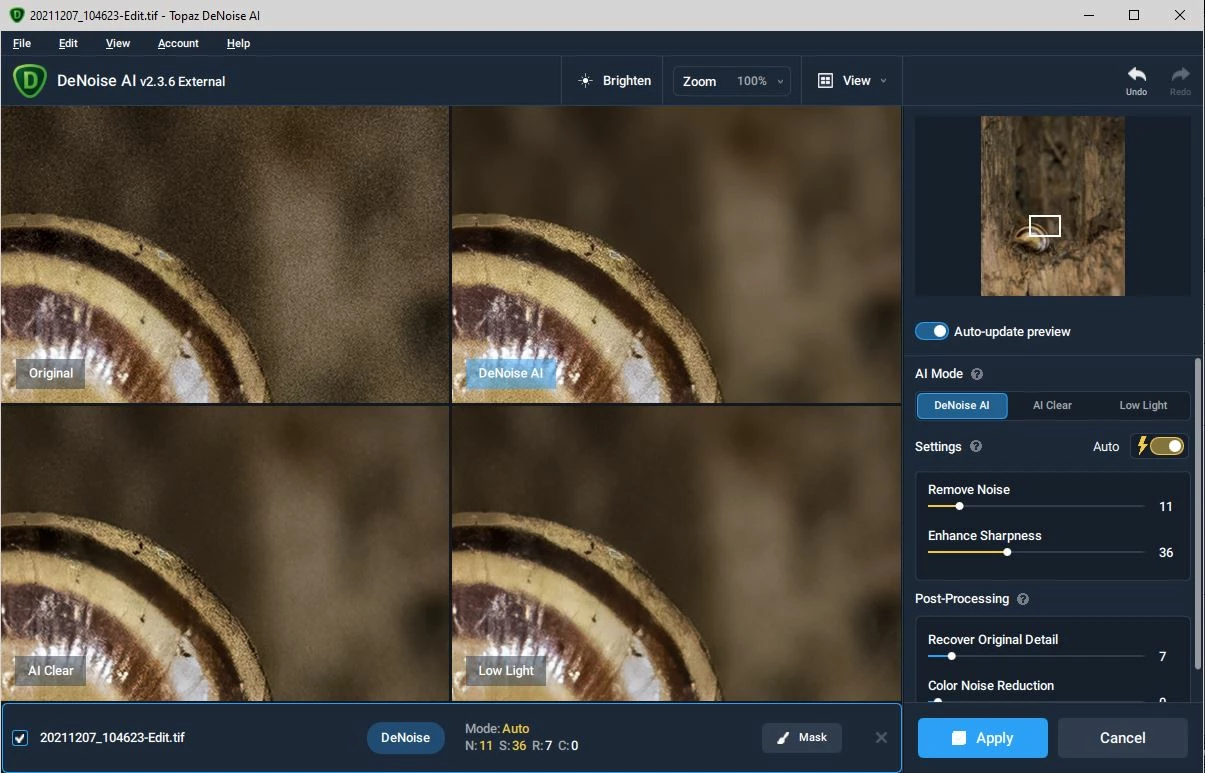Adjust the Enhance Sharpness slider
This screenshot has width=1205, height=773.
pyautogui.click(x=1036, y=552)
